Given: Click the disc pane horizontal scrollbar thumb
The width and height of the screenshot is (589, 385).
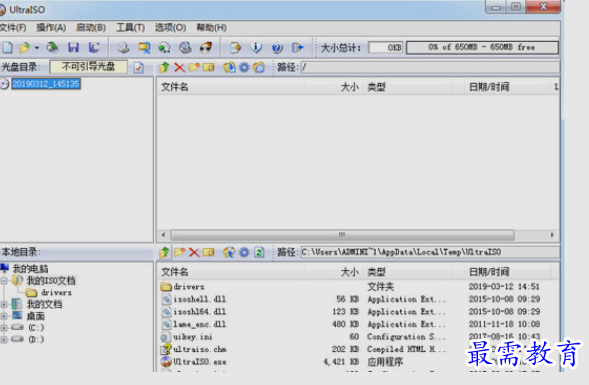Looking at the screenshot, I should tap(342, 235).
